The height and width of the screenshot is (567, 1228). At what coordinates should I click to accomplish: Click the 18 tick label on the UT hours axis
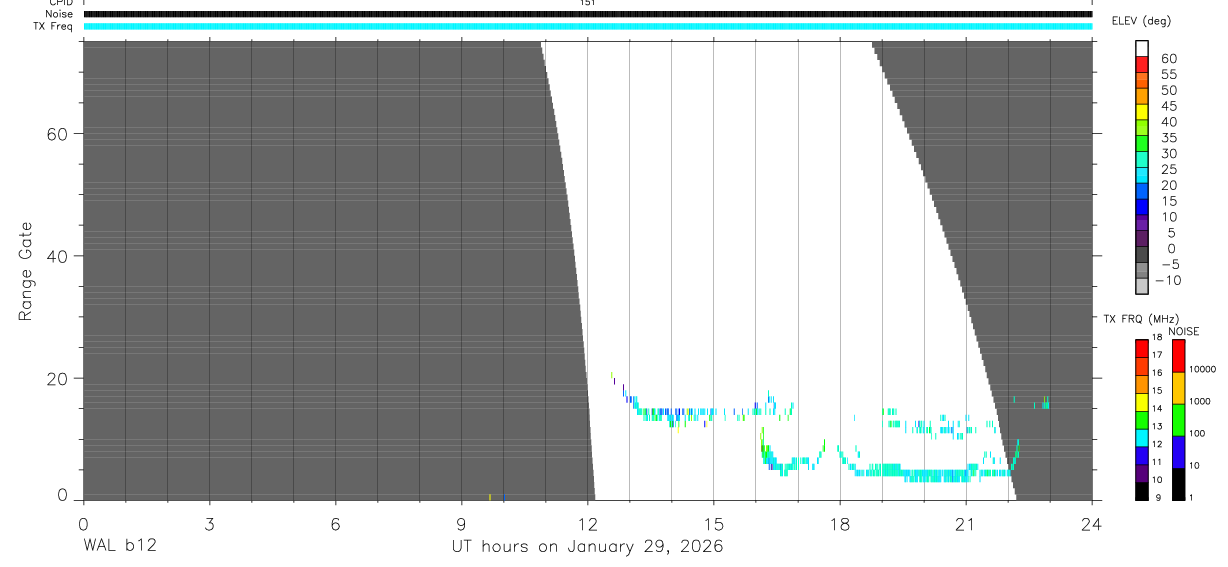click(839, 523)
